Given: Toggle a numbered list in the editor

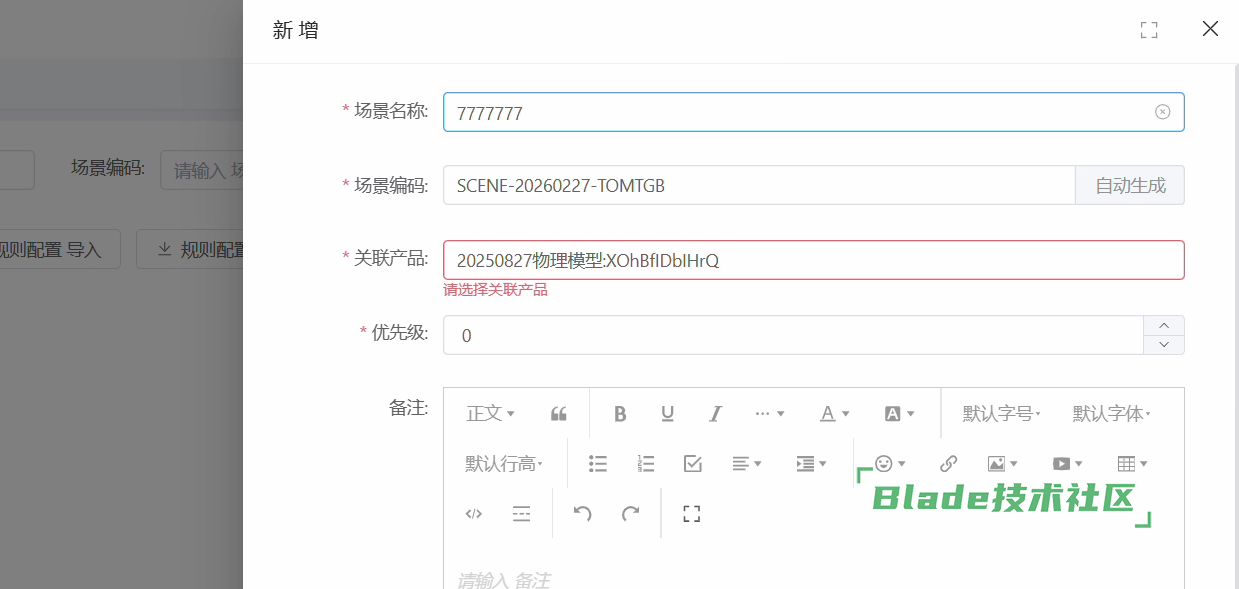Looking at the screenshot, I should pos(645,463).
